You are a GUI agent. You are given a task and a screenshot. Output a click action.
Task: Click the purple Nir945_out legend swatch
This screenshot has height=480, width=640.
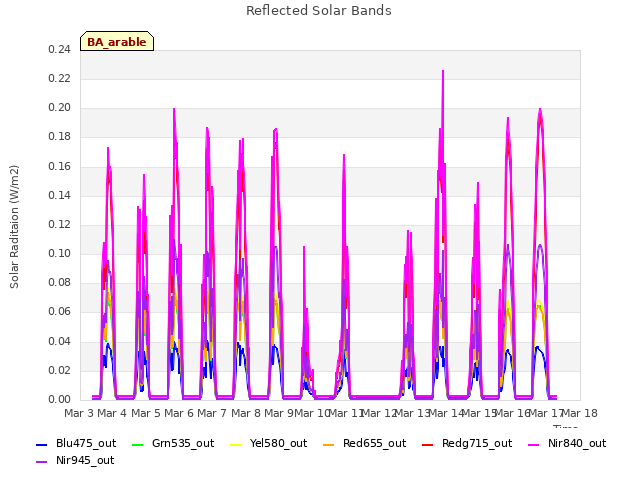tap(42, 462)
